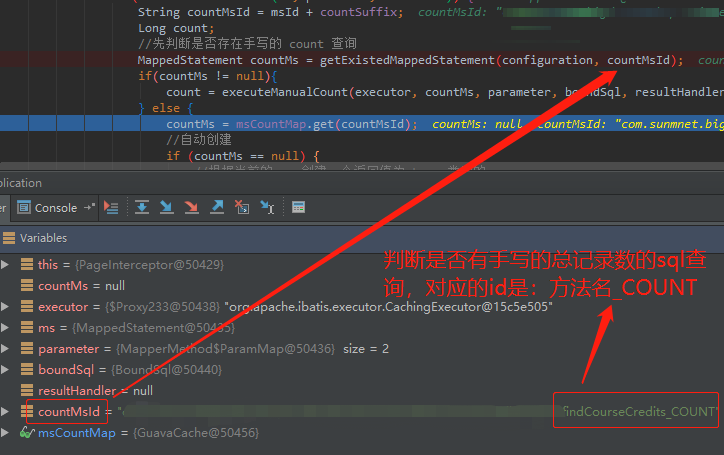Click the 'if (countMs == null) {' line

[243, 156]
